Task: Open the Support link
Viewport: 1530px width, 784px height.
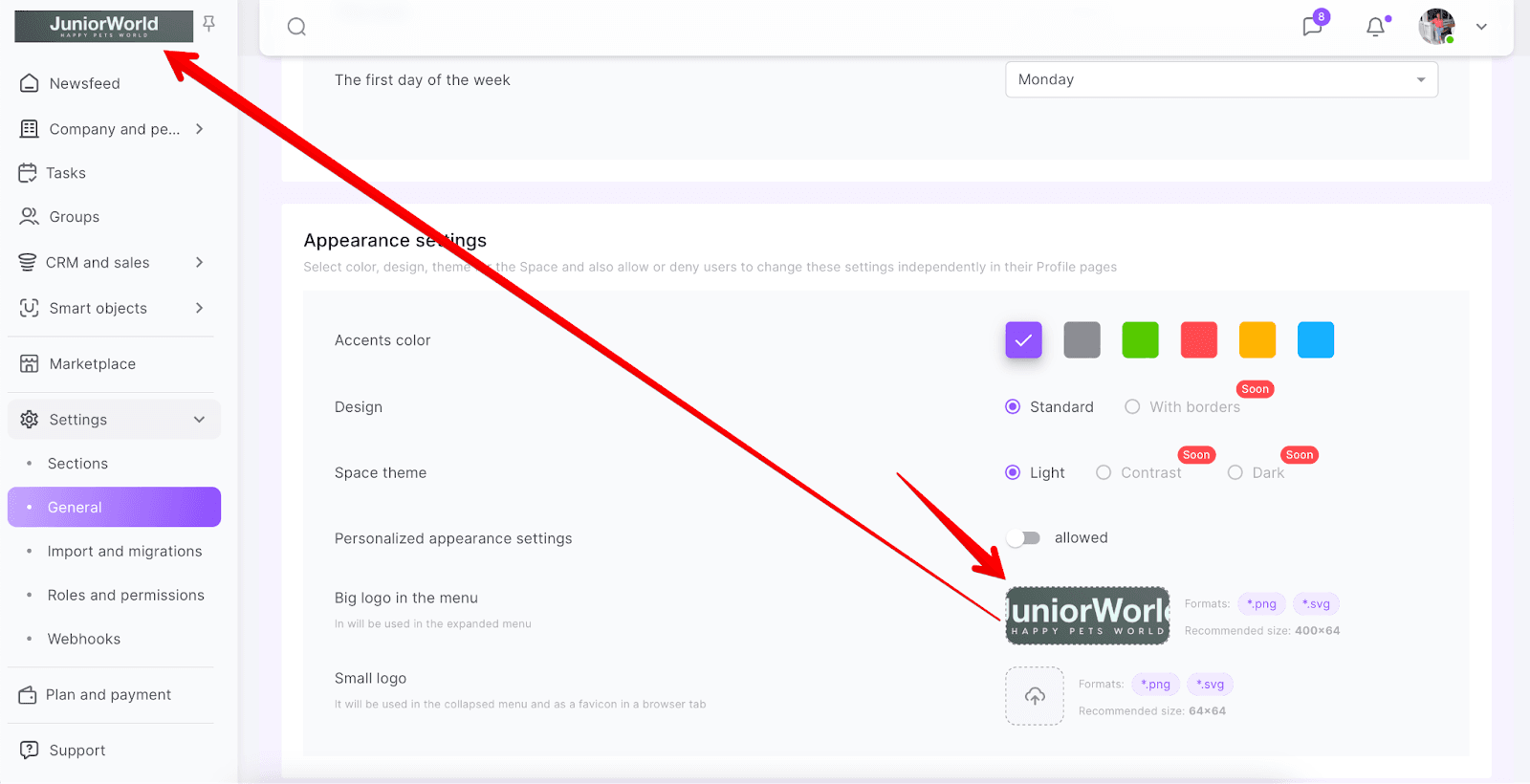Action: click(x=76, y=751)
